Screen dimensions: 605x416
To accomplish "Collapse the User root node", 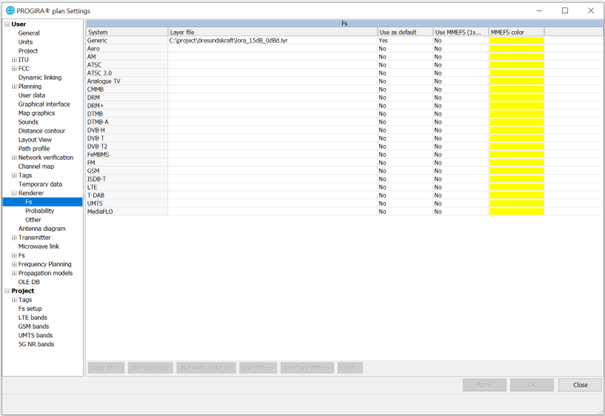I will pos(7,24).
